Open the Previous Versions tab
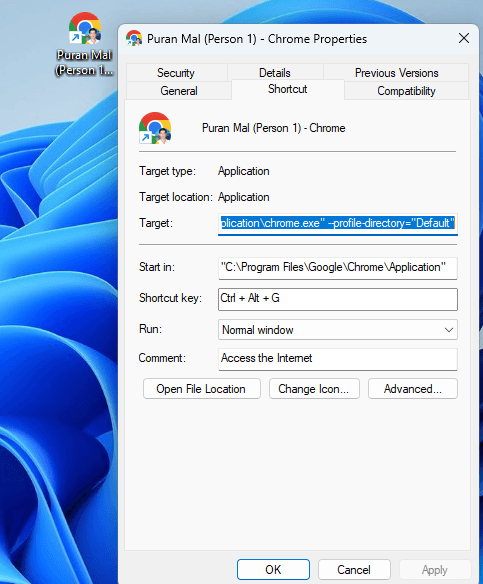Image resolution: width=483 pixels, height=584 pixels. (396, 72)
